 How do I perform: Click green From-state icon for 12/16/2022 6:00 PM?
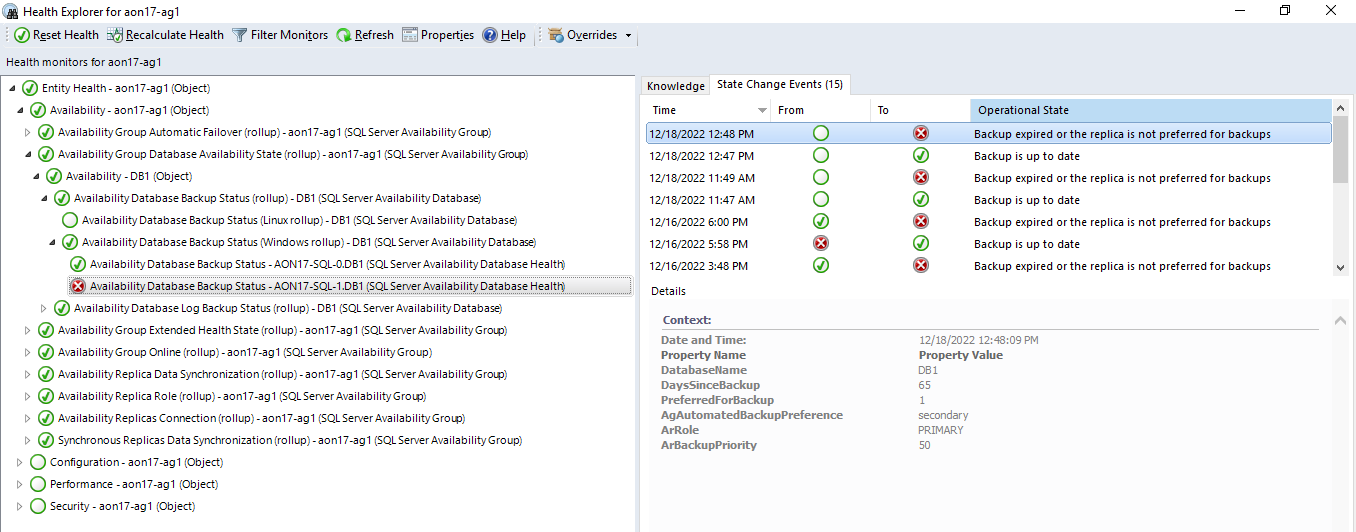[x=821, y=221]
